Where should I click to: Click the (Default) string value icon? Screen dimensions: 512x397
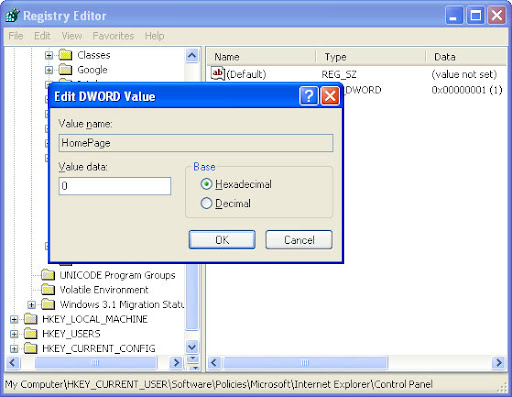coord(218,74)
